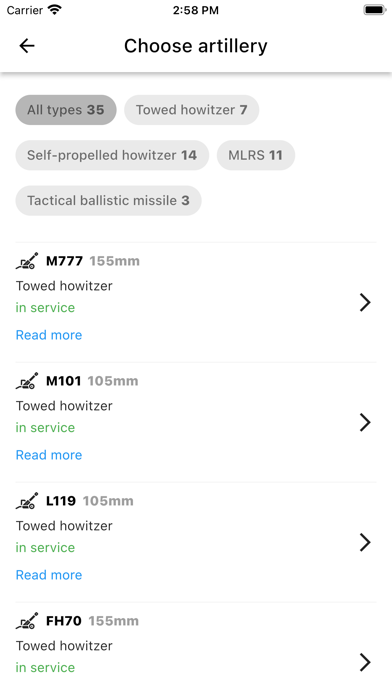The width and height of the screenshot is (392, 696).
Task: Select the All types 35 filter chip
Action: coord(66,110)
